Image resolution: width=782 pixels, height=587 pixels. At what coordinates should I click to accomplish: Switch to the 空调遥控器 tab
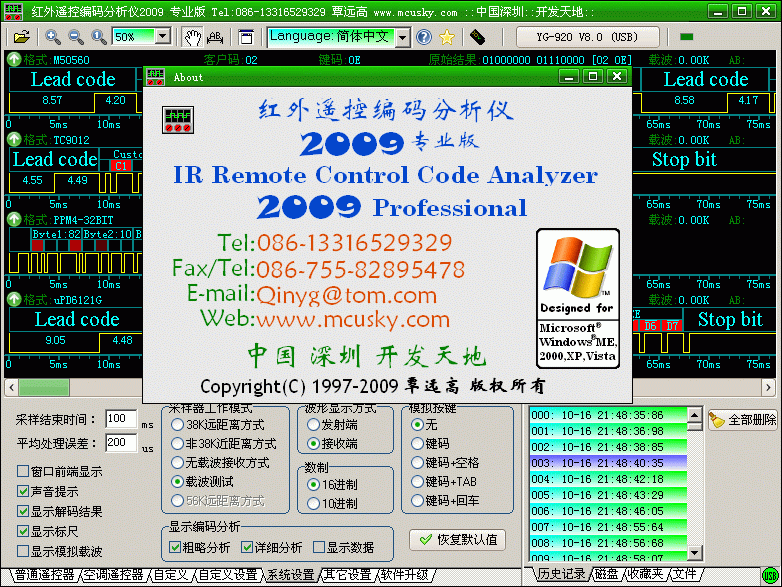(113, 575)
